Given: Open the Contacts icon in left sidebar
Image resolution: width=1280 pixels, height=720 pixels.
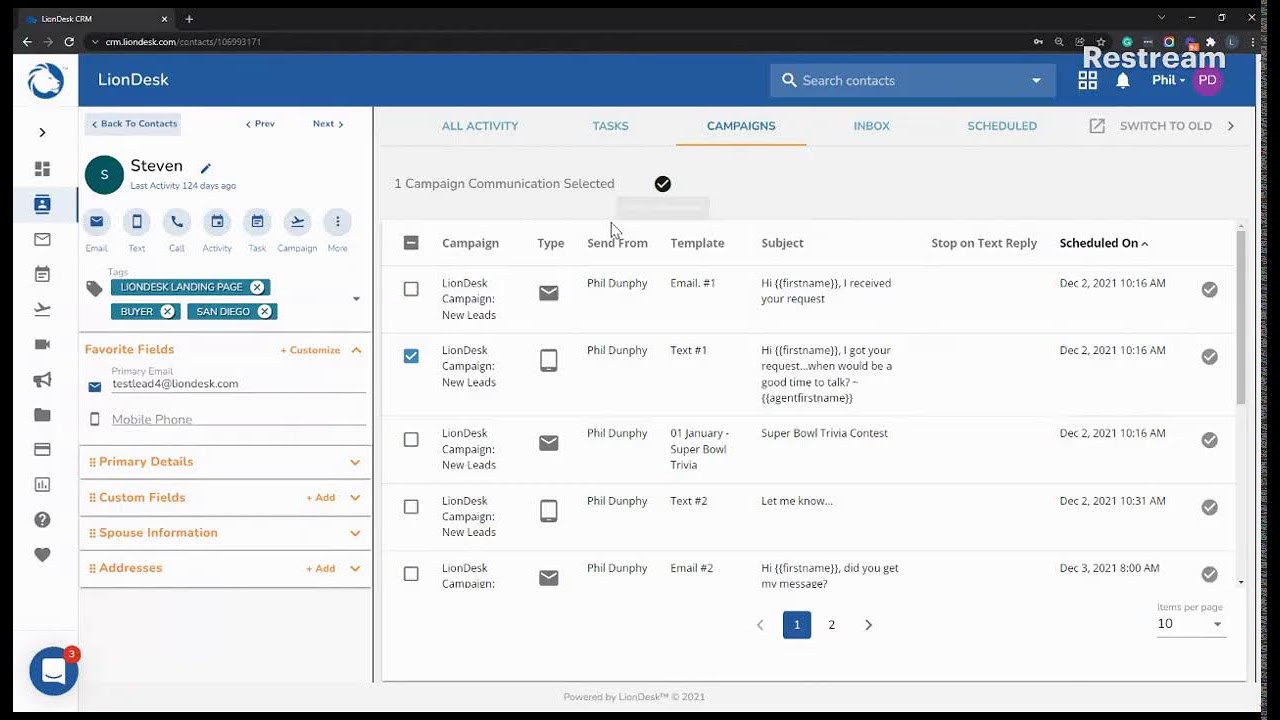Looking at the screenshot, I should click(x=42, y=205).
